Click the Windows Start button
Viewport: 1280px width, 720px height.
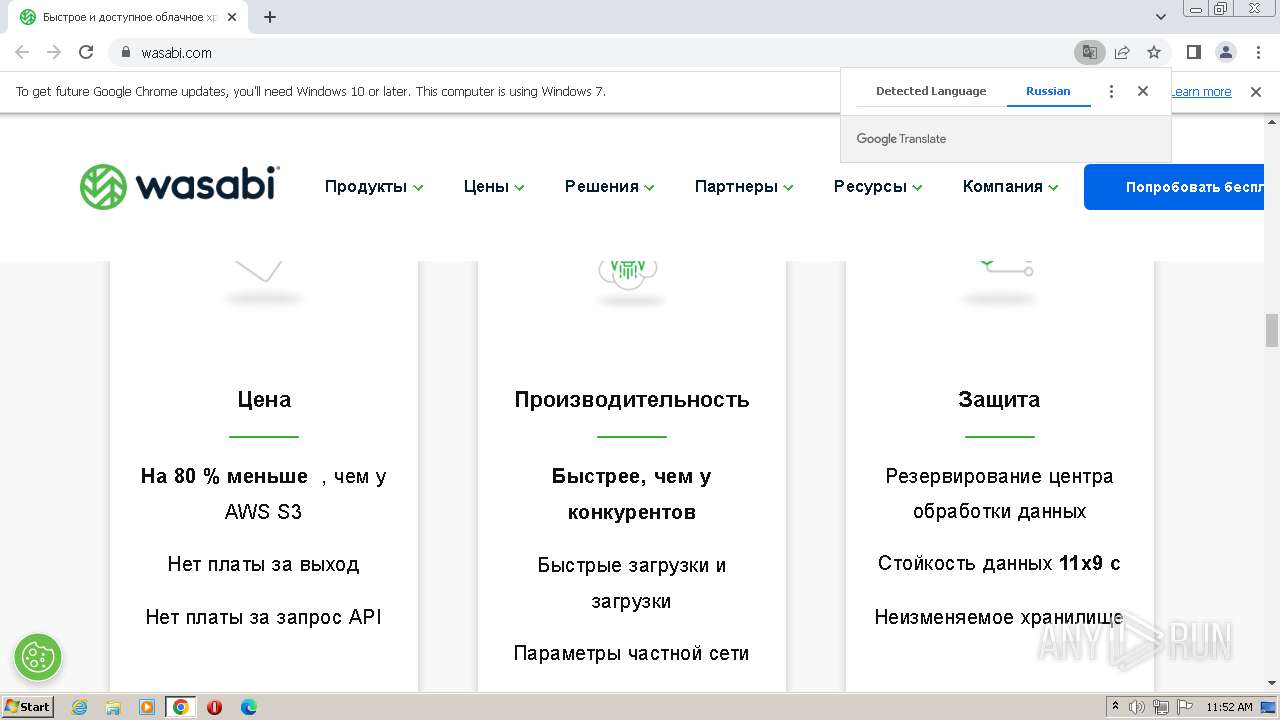tap(27, 707)
